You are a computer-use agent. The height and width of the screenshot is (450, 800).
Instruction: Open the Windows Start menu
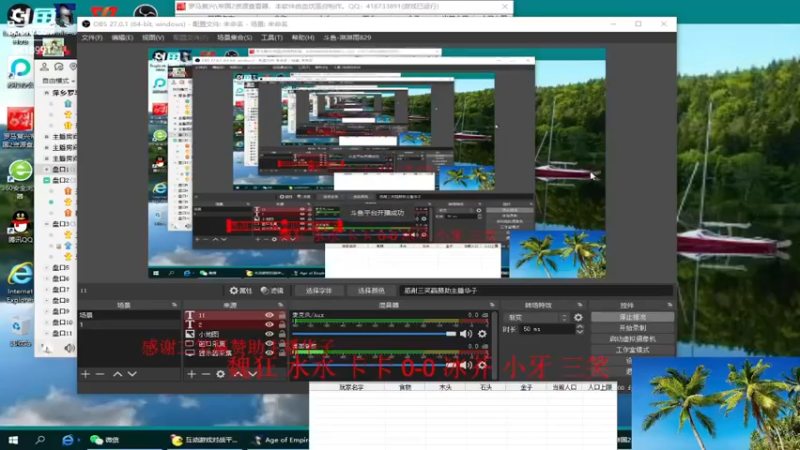point(13,439)
